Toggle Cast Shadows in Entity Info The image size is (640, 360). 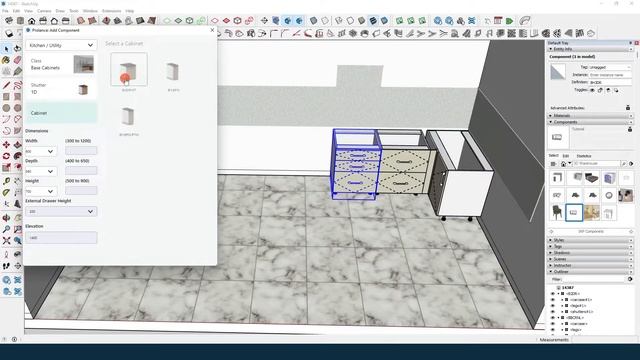(x=616, y=90)
